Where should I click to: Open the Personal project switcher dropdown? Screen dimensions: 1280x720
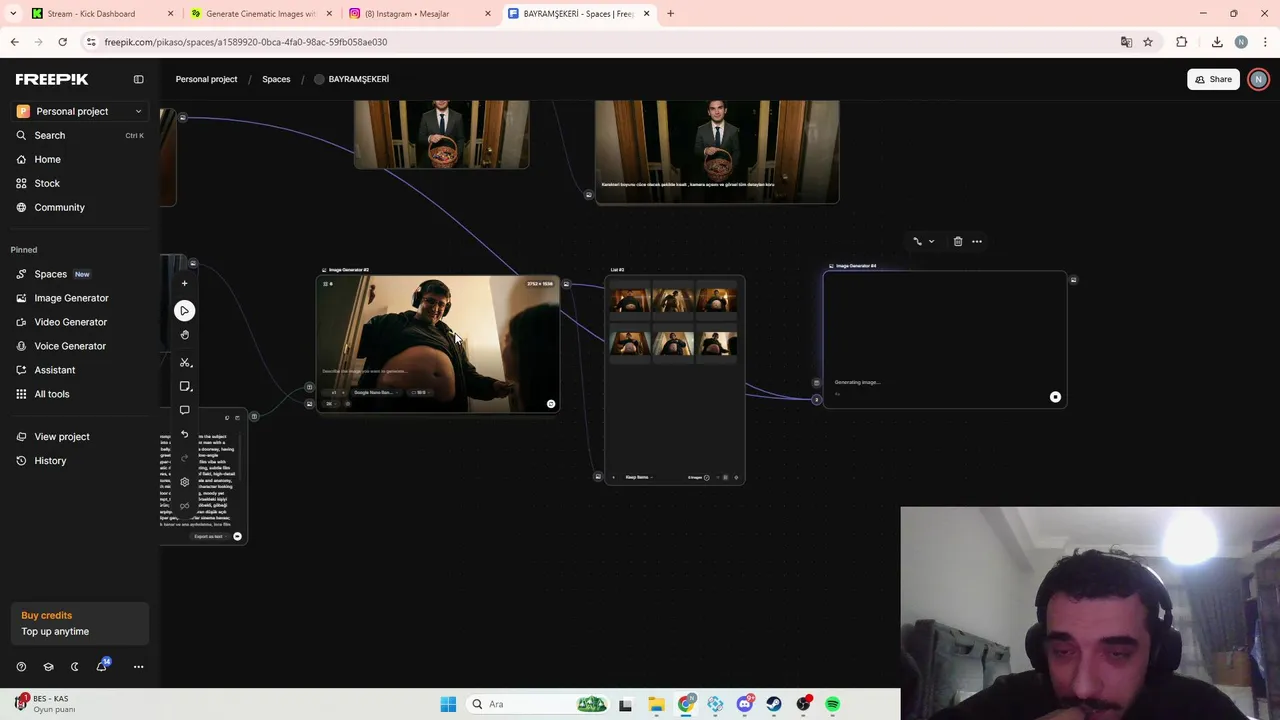80,111
